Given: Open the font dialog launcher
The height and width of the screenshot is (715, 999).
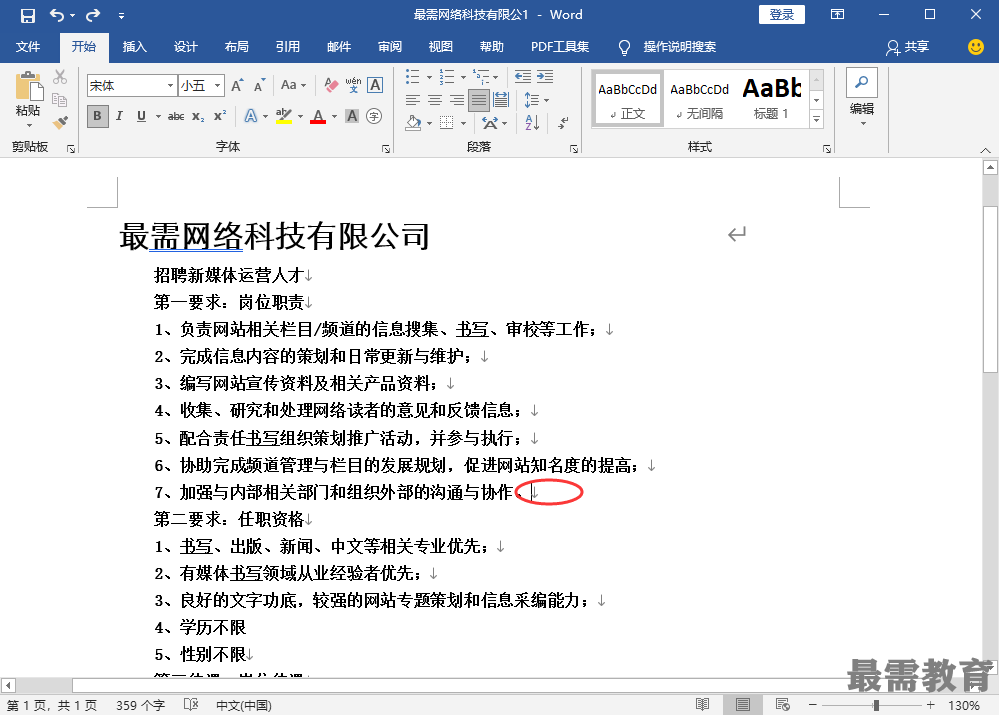Looking at the screenshot, I should point(386,148).
